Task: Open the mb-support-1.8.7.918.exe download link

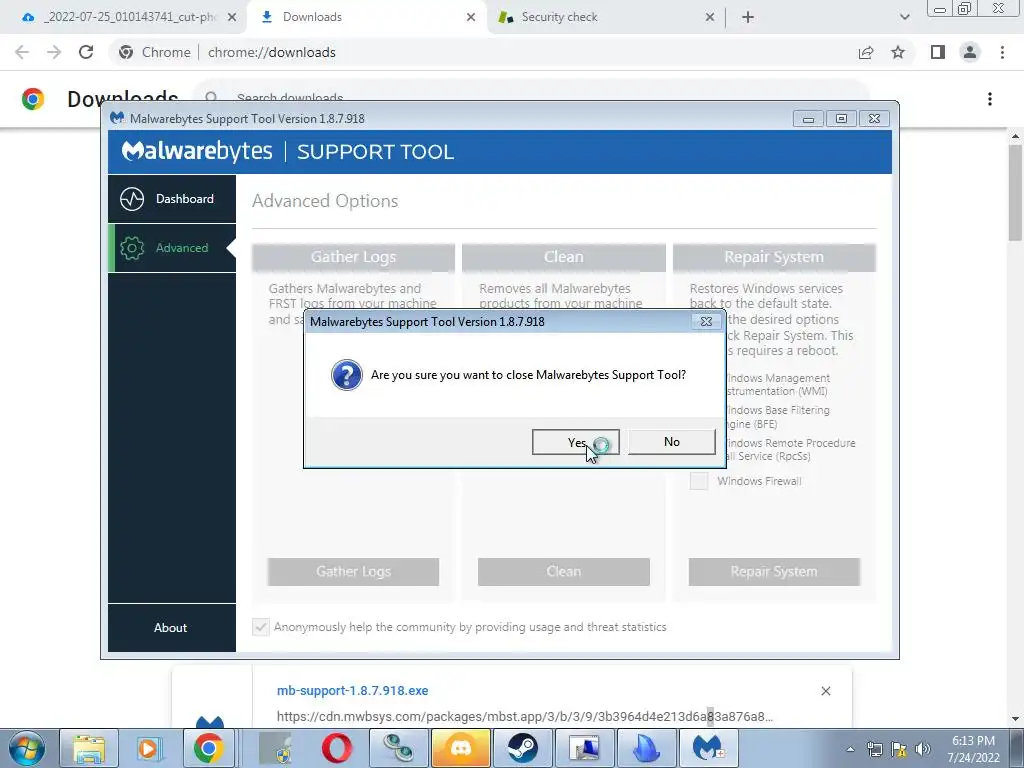Action: click(x=353, y=690)
